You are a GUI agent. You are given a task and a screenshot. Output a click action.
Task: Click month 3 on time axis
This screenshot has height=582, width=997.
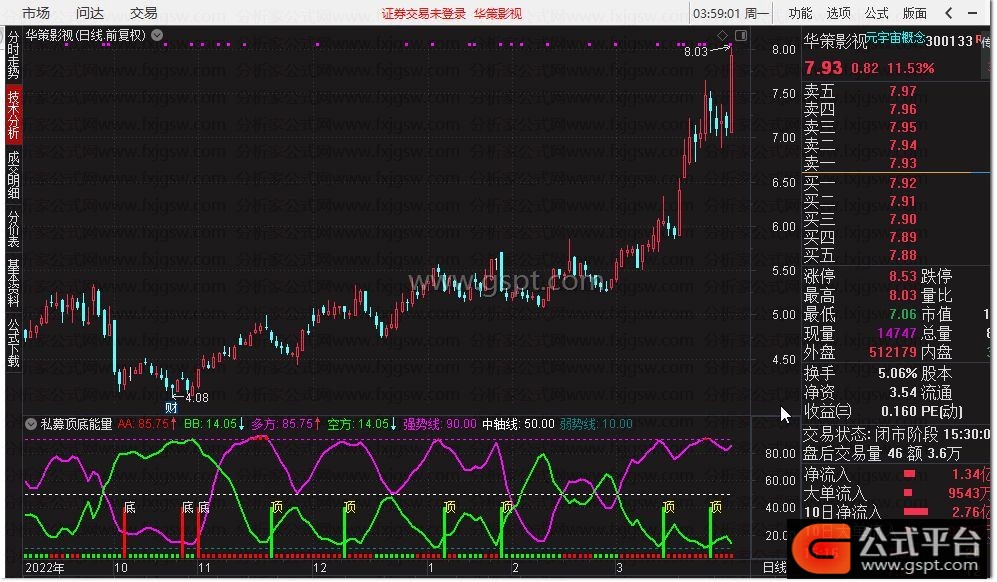pos(619,567)
